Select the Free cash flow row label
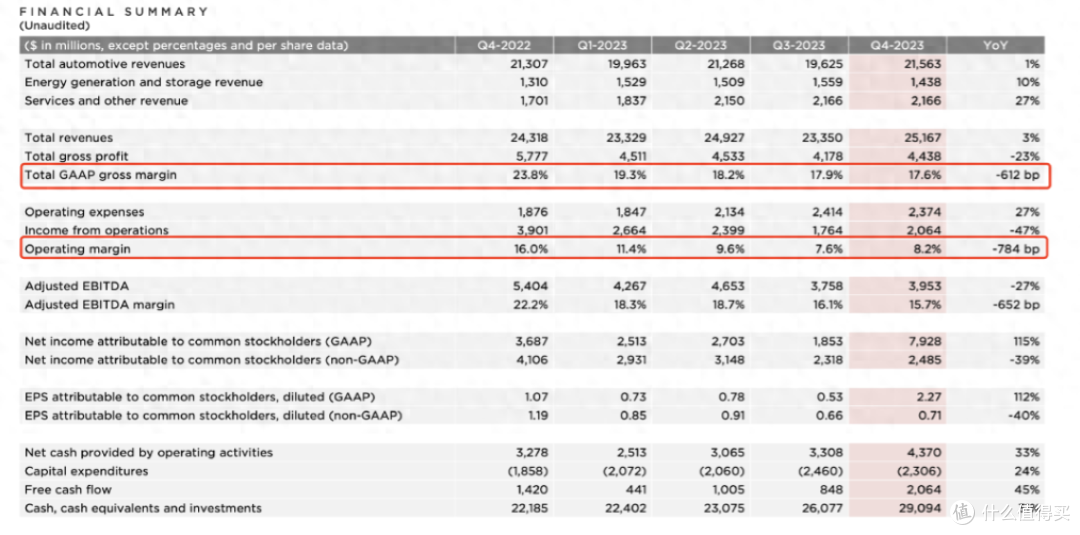 68,490
